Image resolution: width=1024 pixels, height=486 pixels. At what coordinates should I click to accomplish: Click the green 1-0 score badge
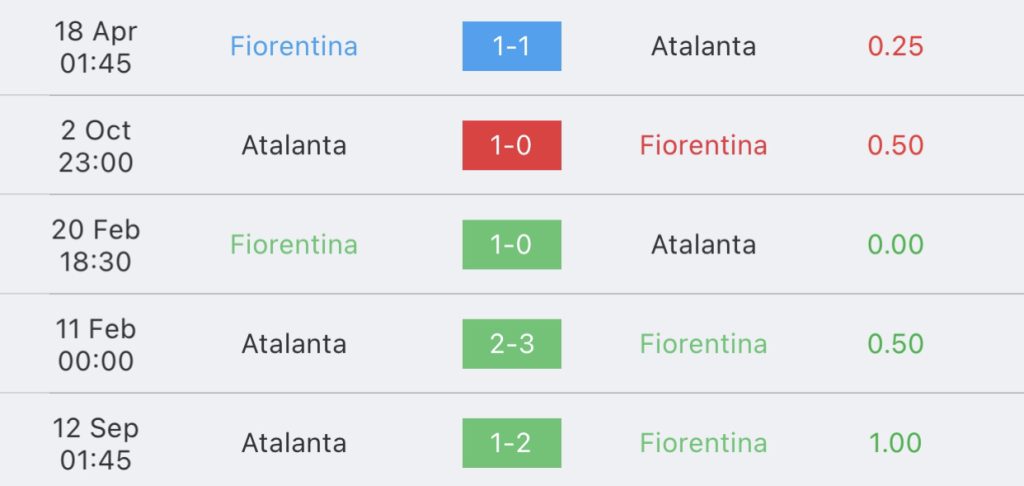click(x=511, y=244)
